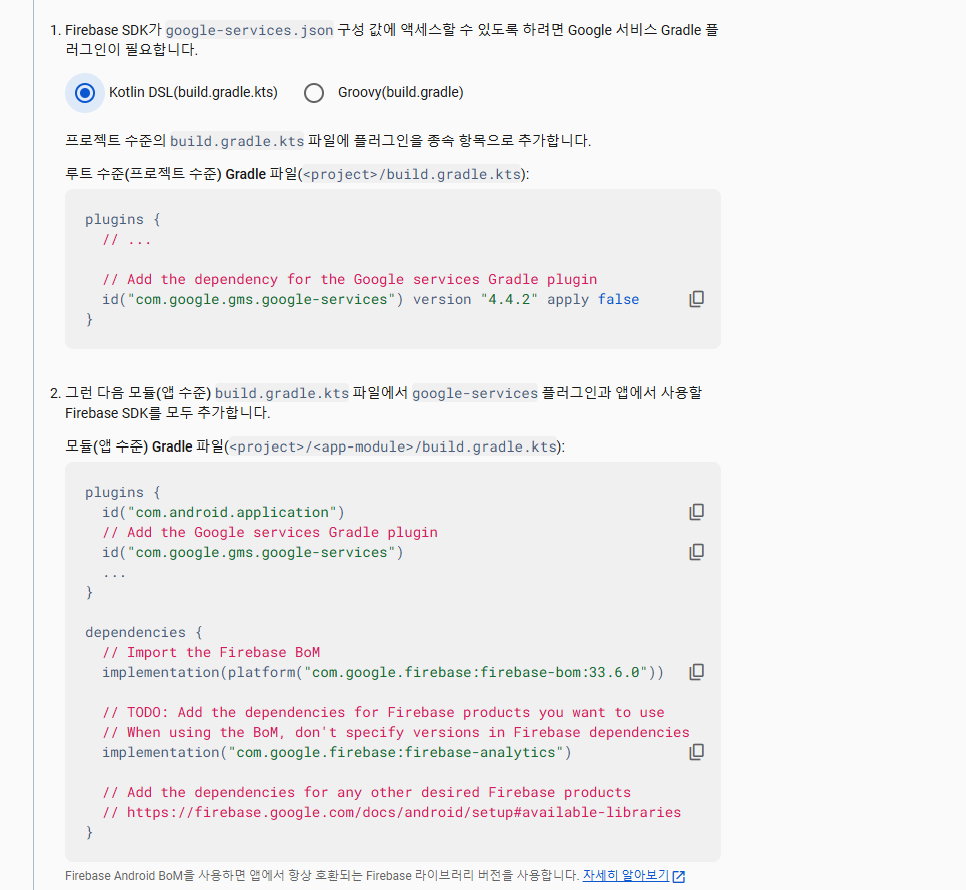Viewport: 966px width, 890px height.
Task: Click the 'Groovy(build.gradle)' label text
Action: coord(400,92)
